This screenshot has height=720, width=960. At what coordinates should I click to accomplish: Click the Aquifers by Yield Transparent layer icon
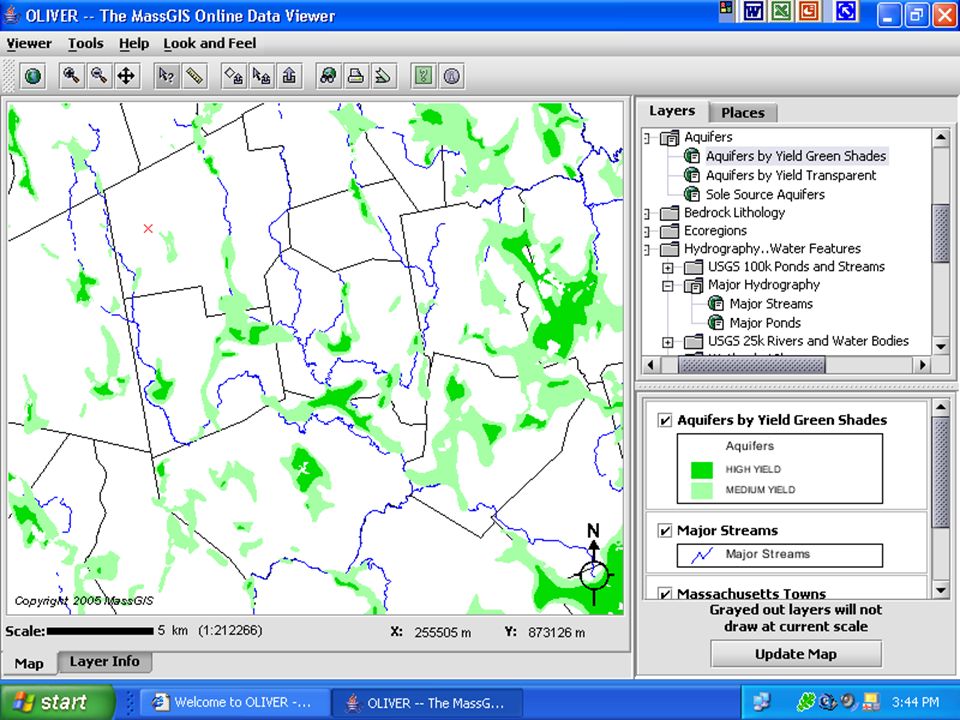tap(692, 175)
